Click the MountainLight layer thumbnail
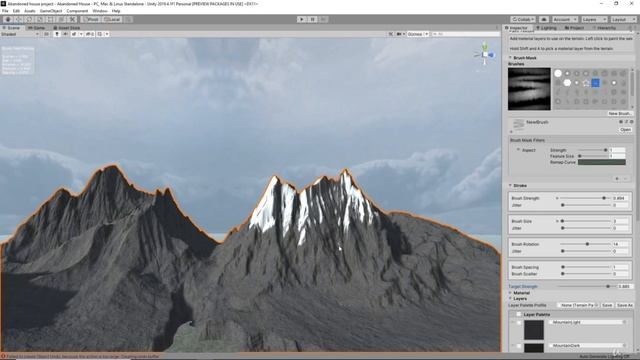 click(x=534, y=330)
